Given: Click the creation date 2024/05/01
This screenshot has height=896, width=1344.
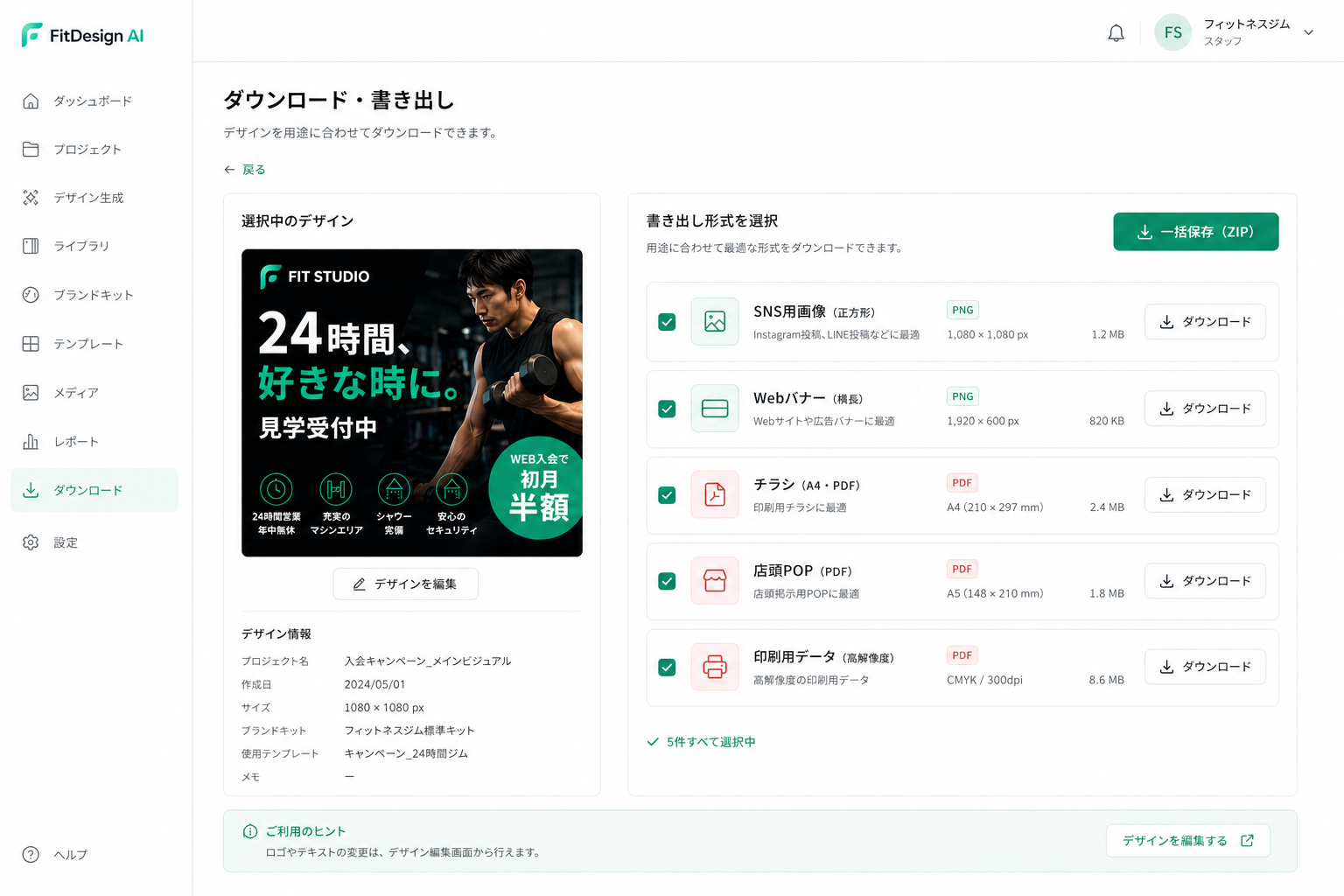Looking at the screenshot, I should click(x=374, y=684).
